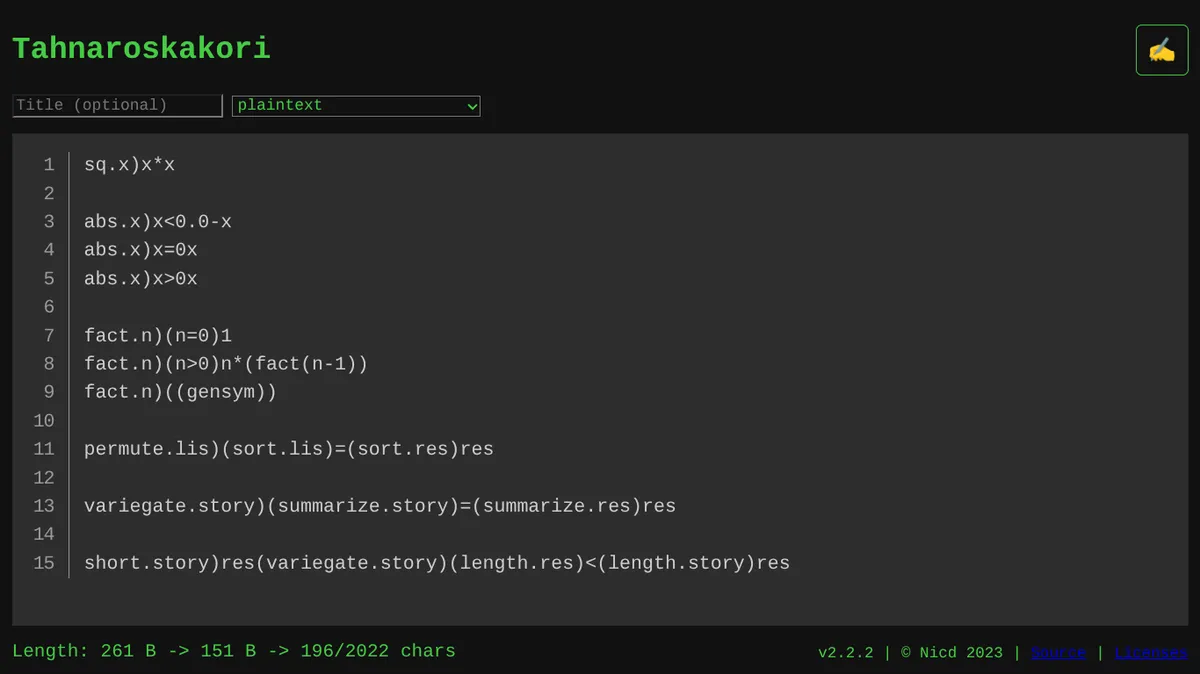Click the line starting with short.story)

coord(437,563)
